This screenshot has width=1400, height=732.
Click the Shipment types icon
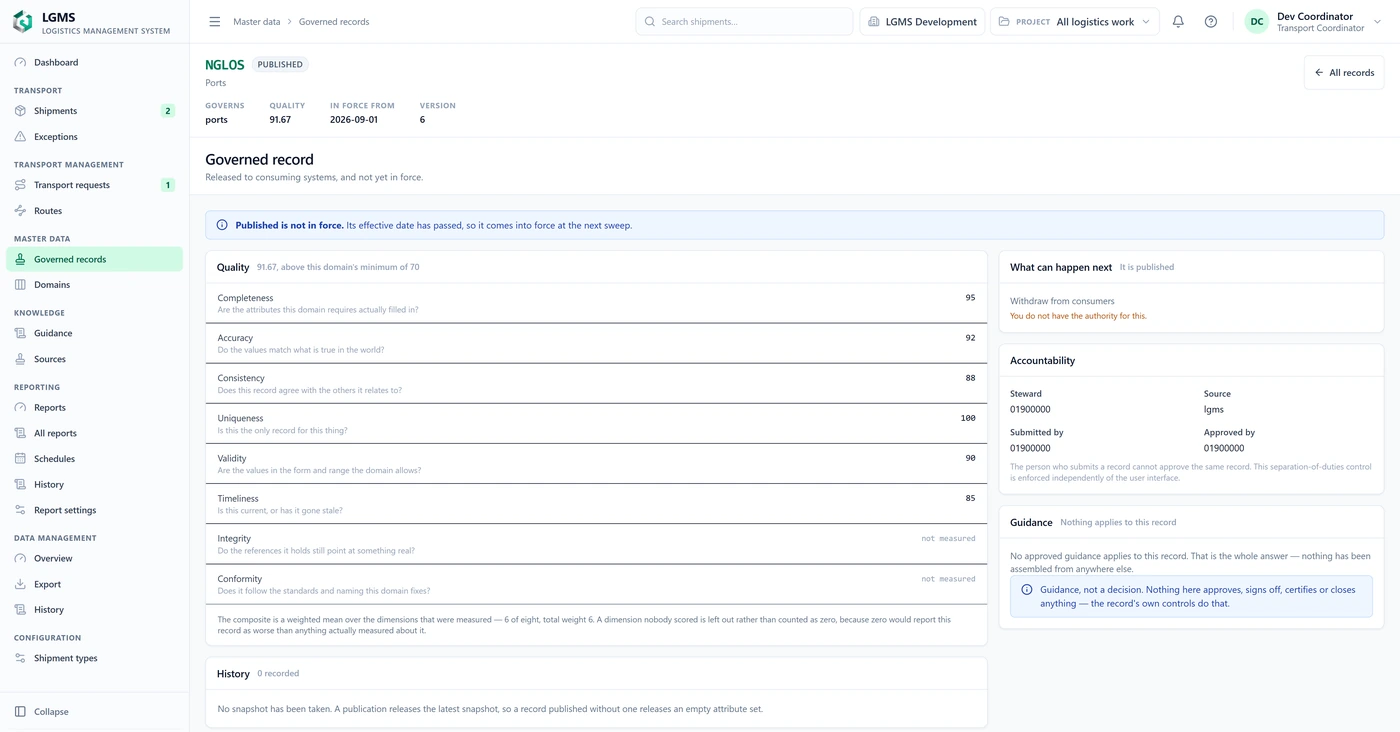[x=20, y=658]
